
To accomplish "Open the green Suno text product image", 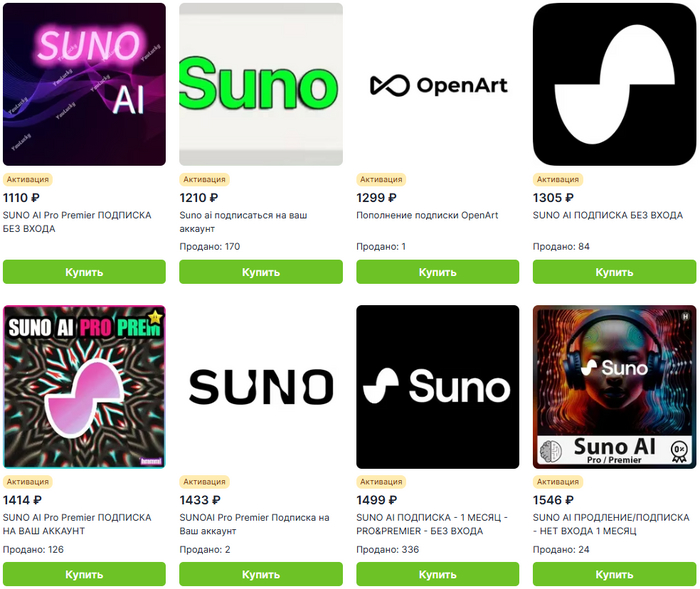I will pos(261,84).
